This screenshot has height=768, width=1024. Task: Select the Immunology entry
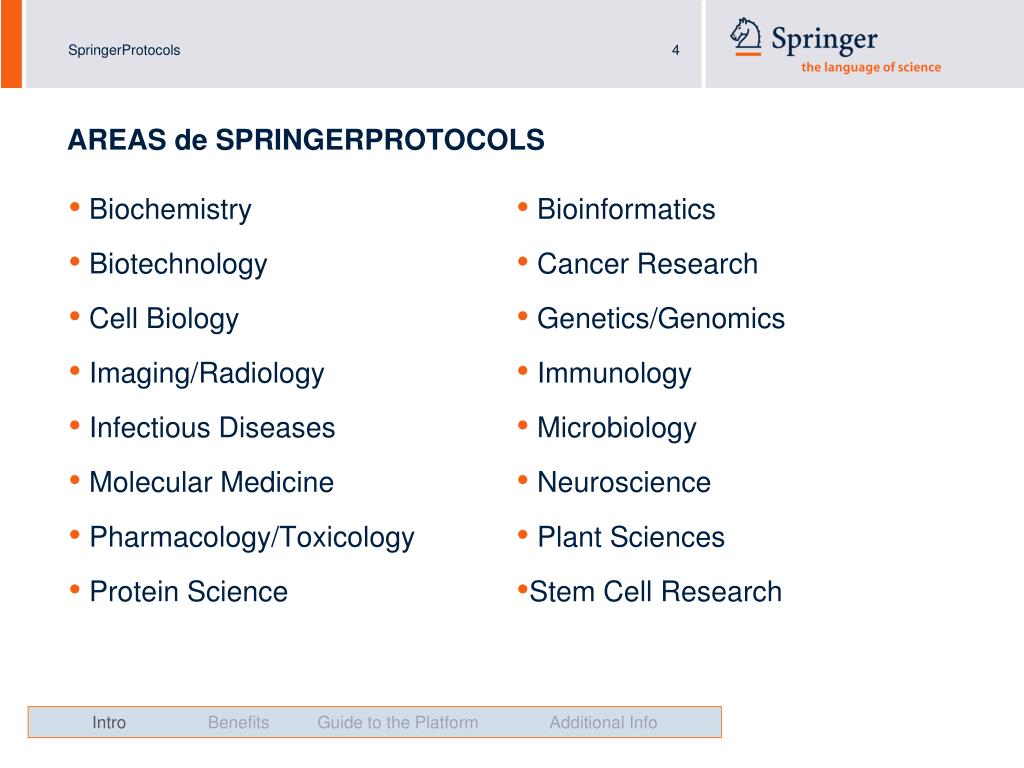coord(614,374)
